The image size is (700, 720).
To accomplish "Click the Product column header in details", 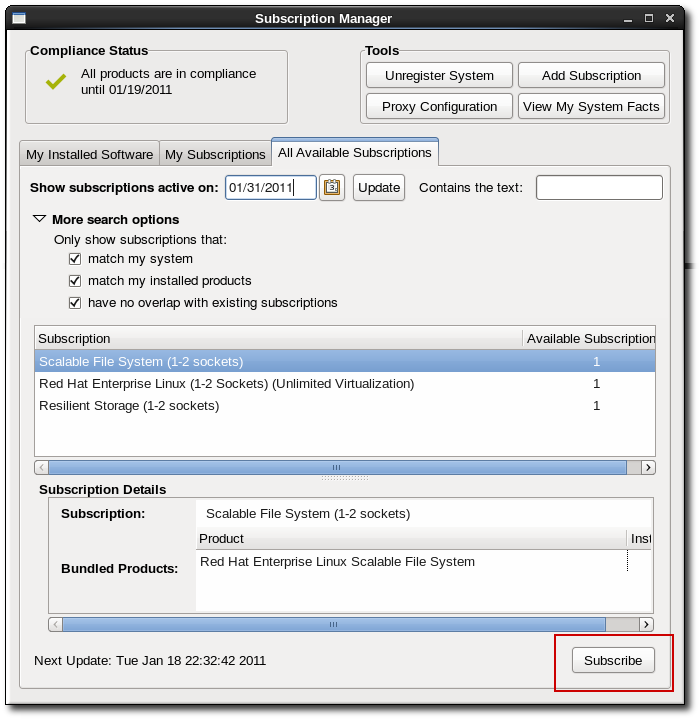I will 412,538.
